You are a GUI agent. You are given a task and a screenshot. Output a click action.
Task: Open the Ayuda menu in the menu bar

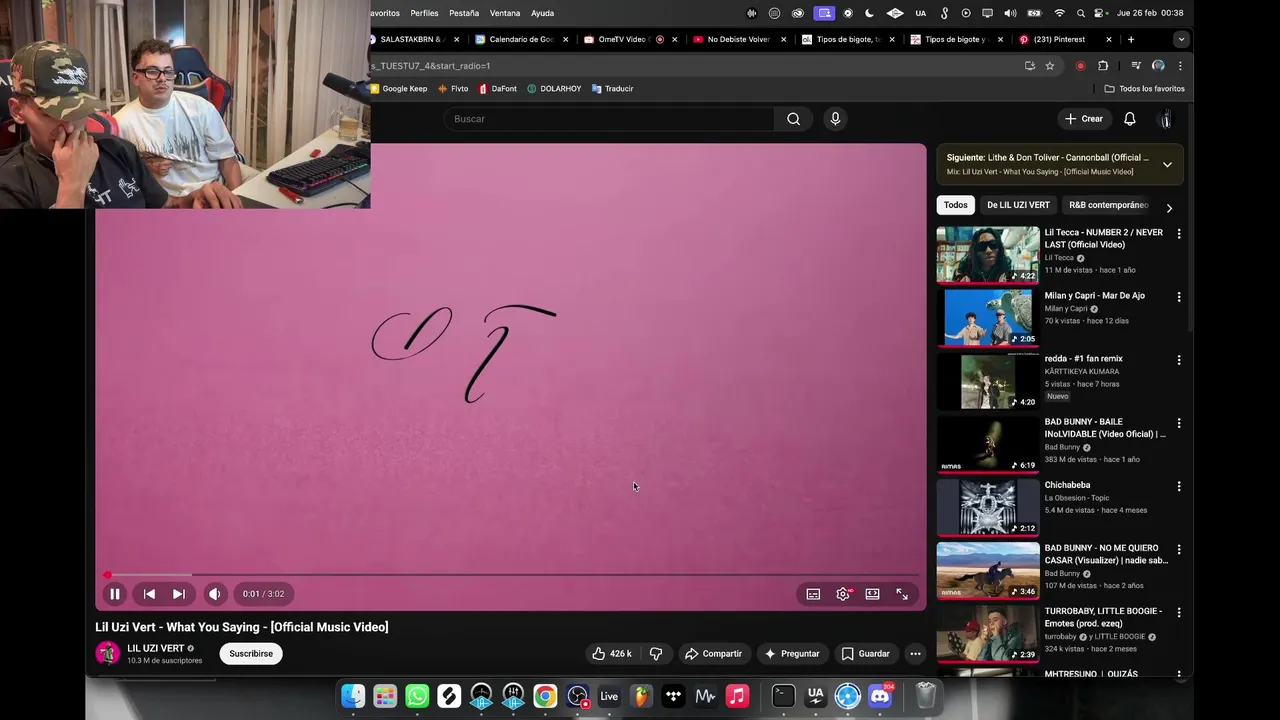(x=542, y=13)
